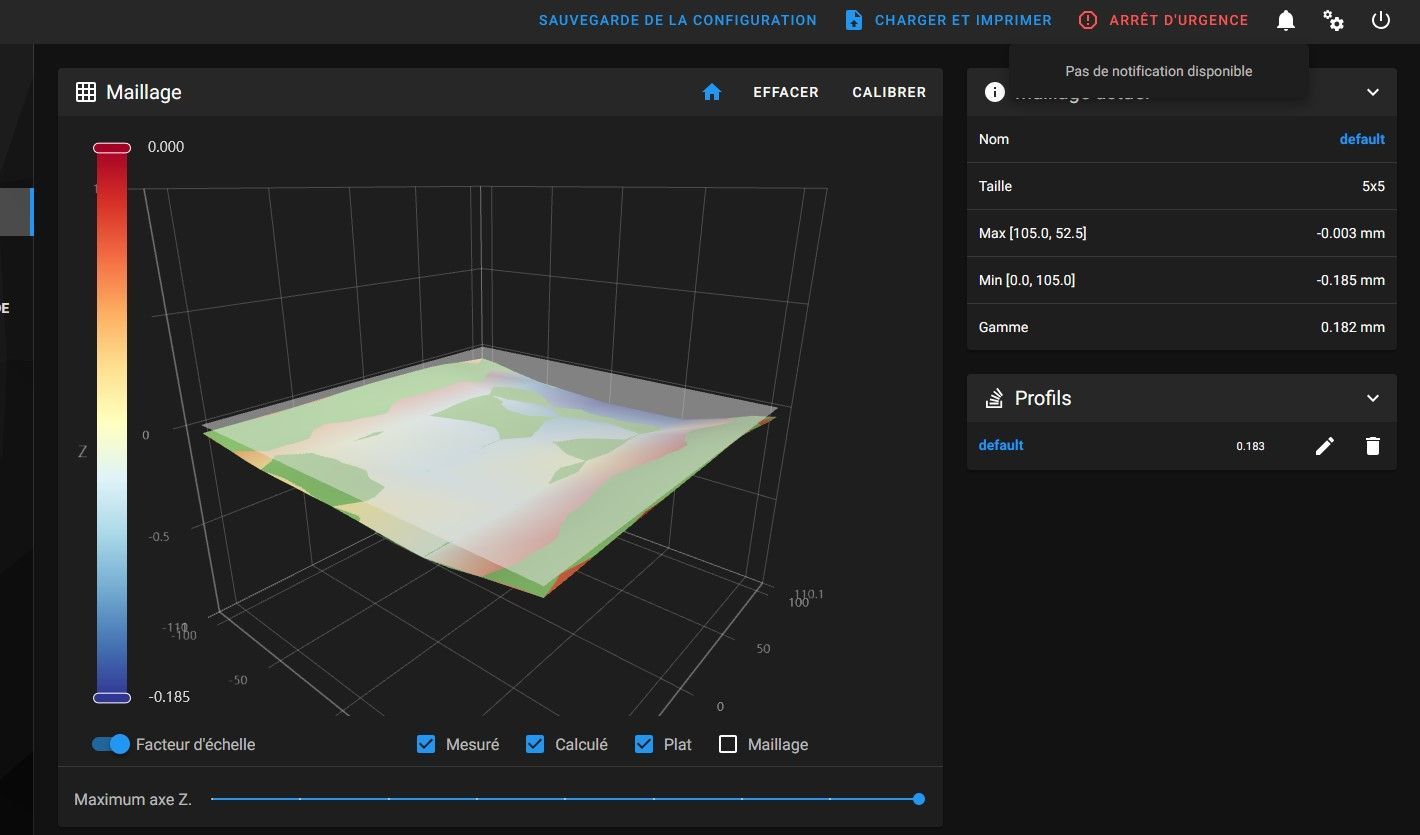Click the Maximum axe Z slider handle

(919, 799)
